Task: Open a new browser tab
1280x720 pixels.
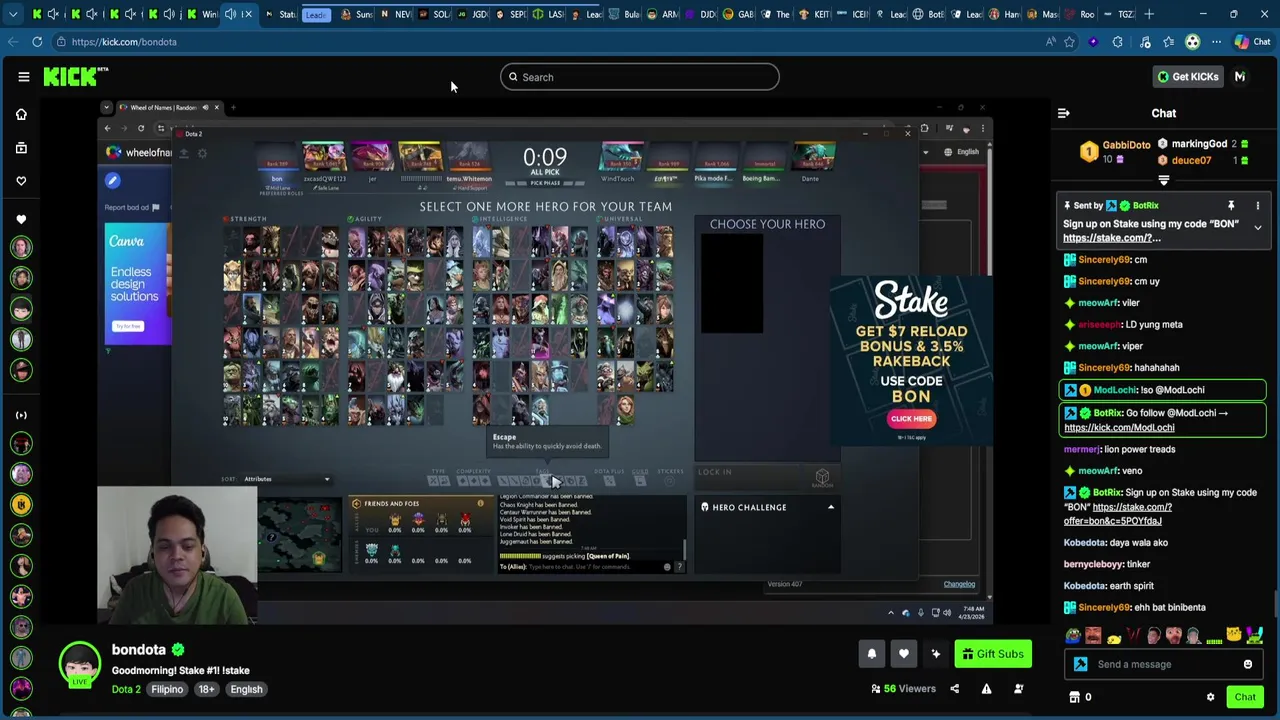Action: [x=1150, y=14]
